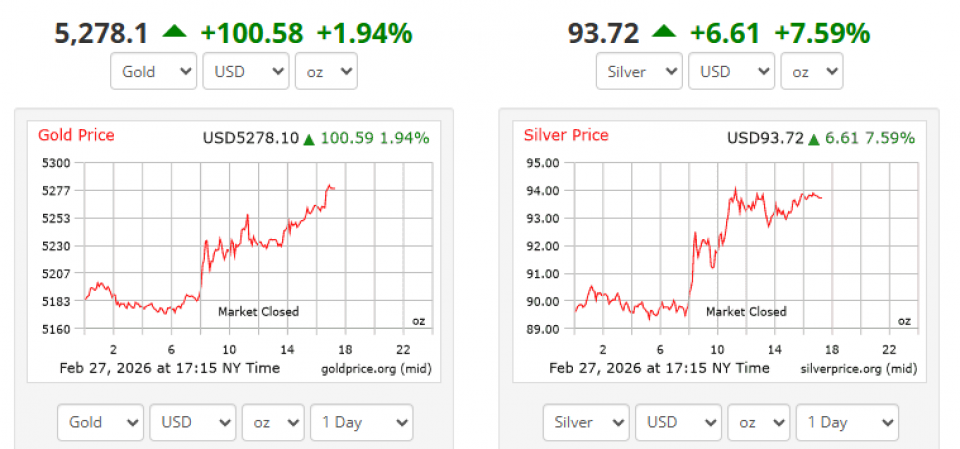Click green up arrow beside 5,278.1 gold price
This screenshot has height=449, width=960.
click(174, 32)
